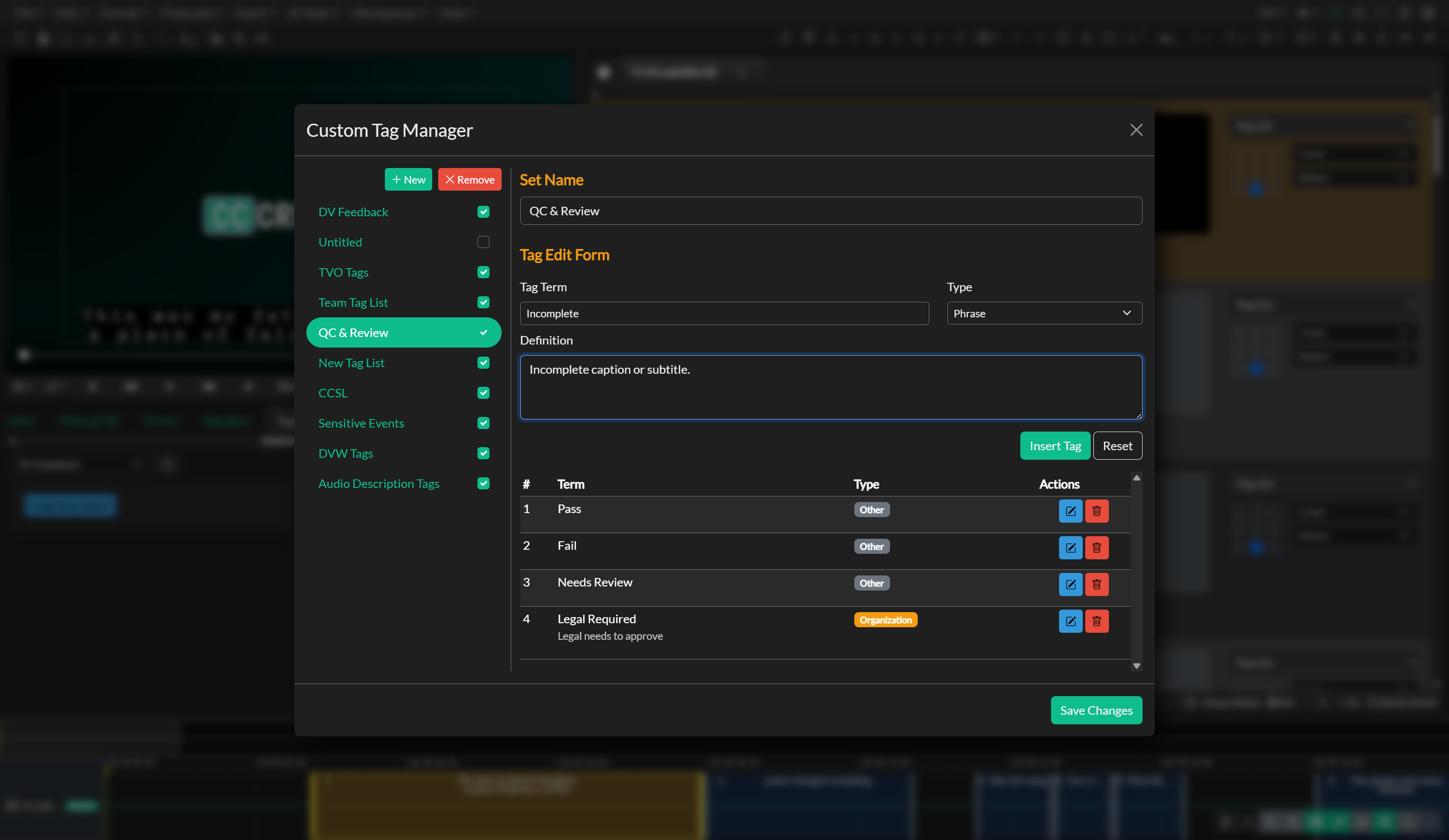Toggle the New Tag List checkbox
Image resolution: width=1449 pixels, height=840 pixels.
pyautogui.click(x=483, y=363)
